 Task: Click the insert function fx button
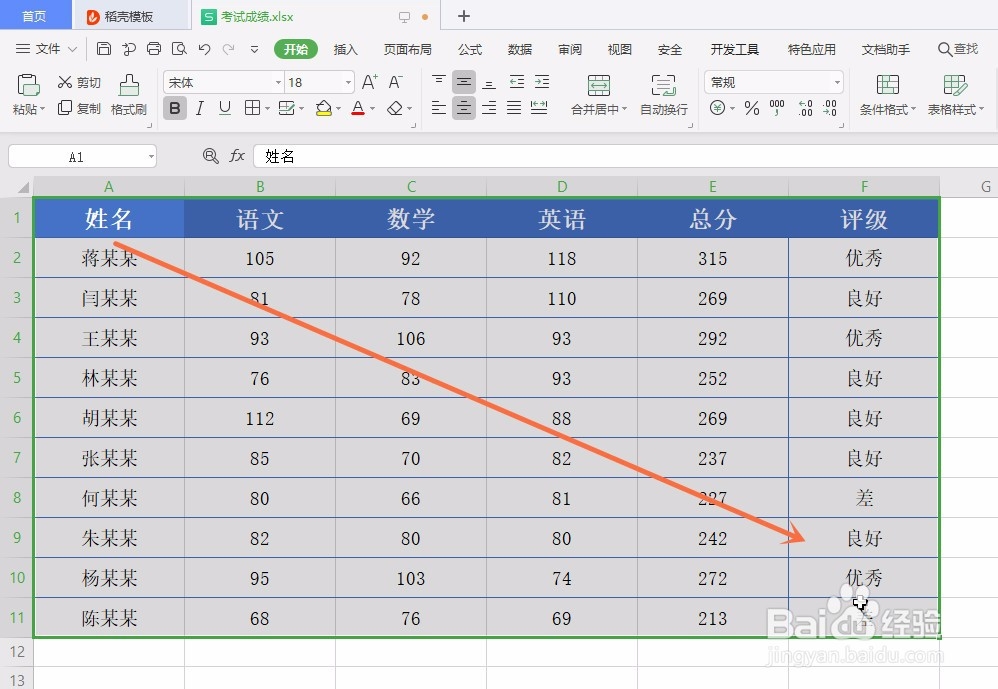tap(237, 156)
